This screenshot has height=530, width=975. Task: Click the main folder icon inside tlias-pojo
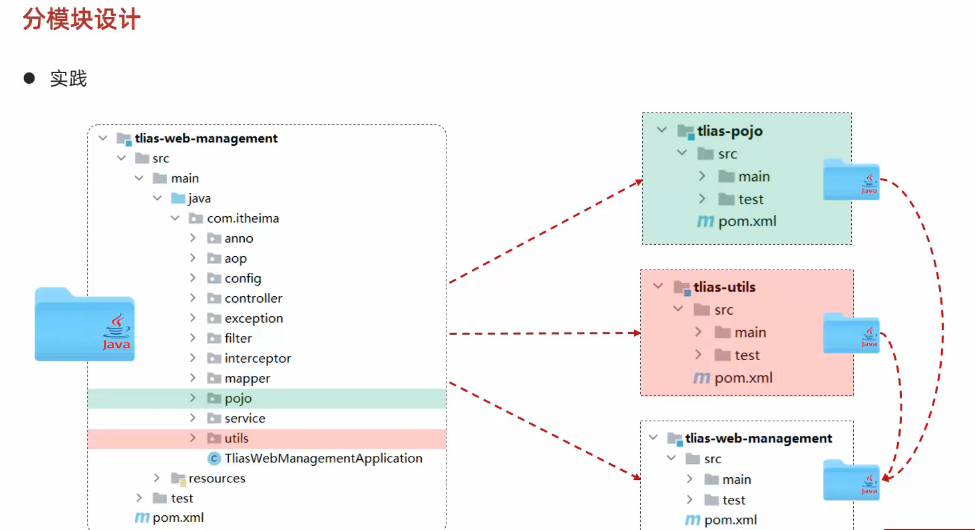pyautogui.click(x=726, y=177)
